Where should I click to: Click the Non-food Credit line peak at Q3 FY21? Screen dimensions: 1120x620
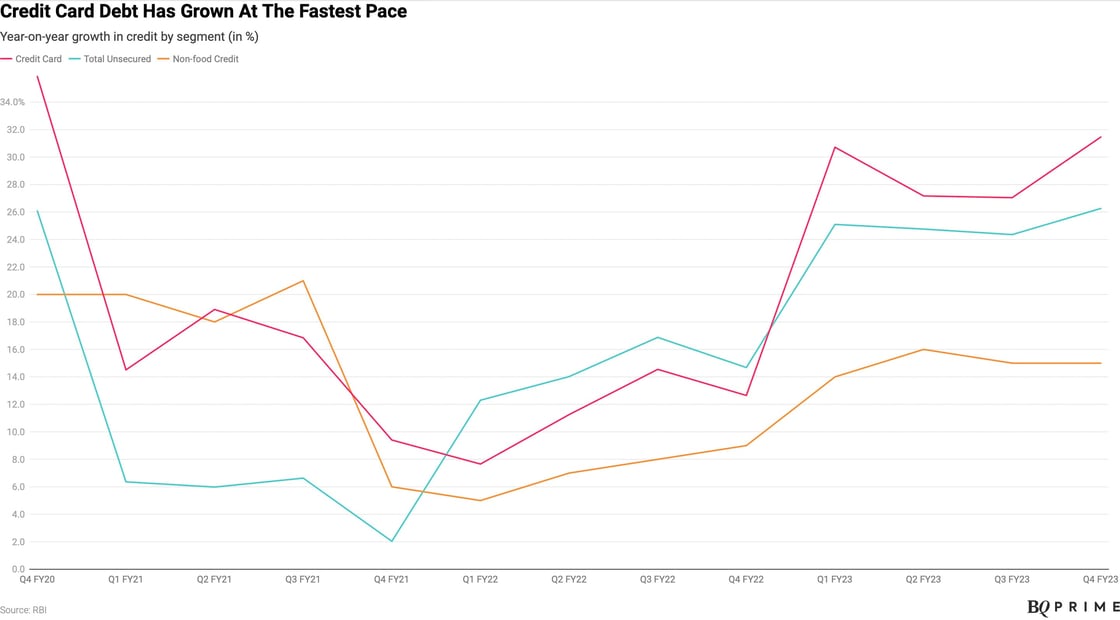[303, 281]
